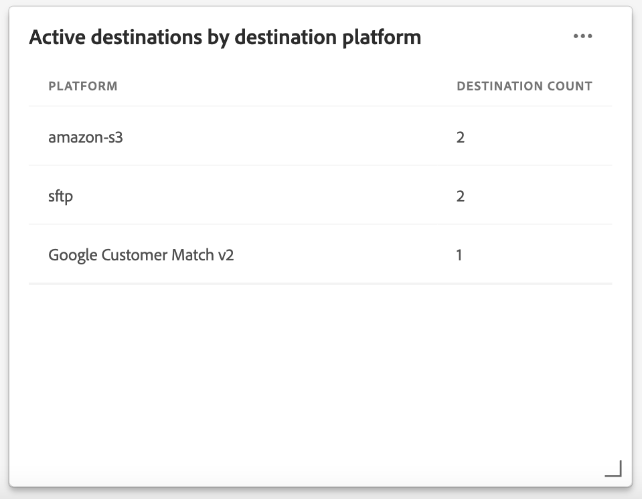Screen dimensions: 642x499
Task: Click 'v2' in Google Customer Match row
Action: point(225,255)
